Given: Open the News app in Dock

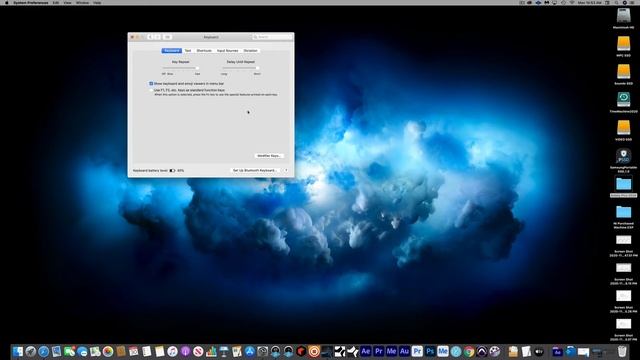Looking at the screenshot, I should point(198,351).
